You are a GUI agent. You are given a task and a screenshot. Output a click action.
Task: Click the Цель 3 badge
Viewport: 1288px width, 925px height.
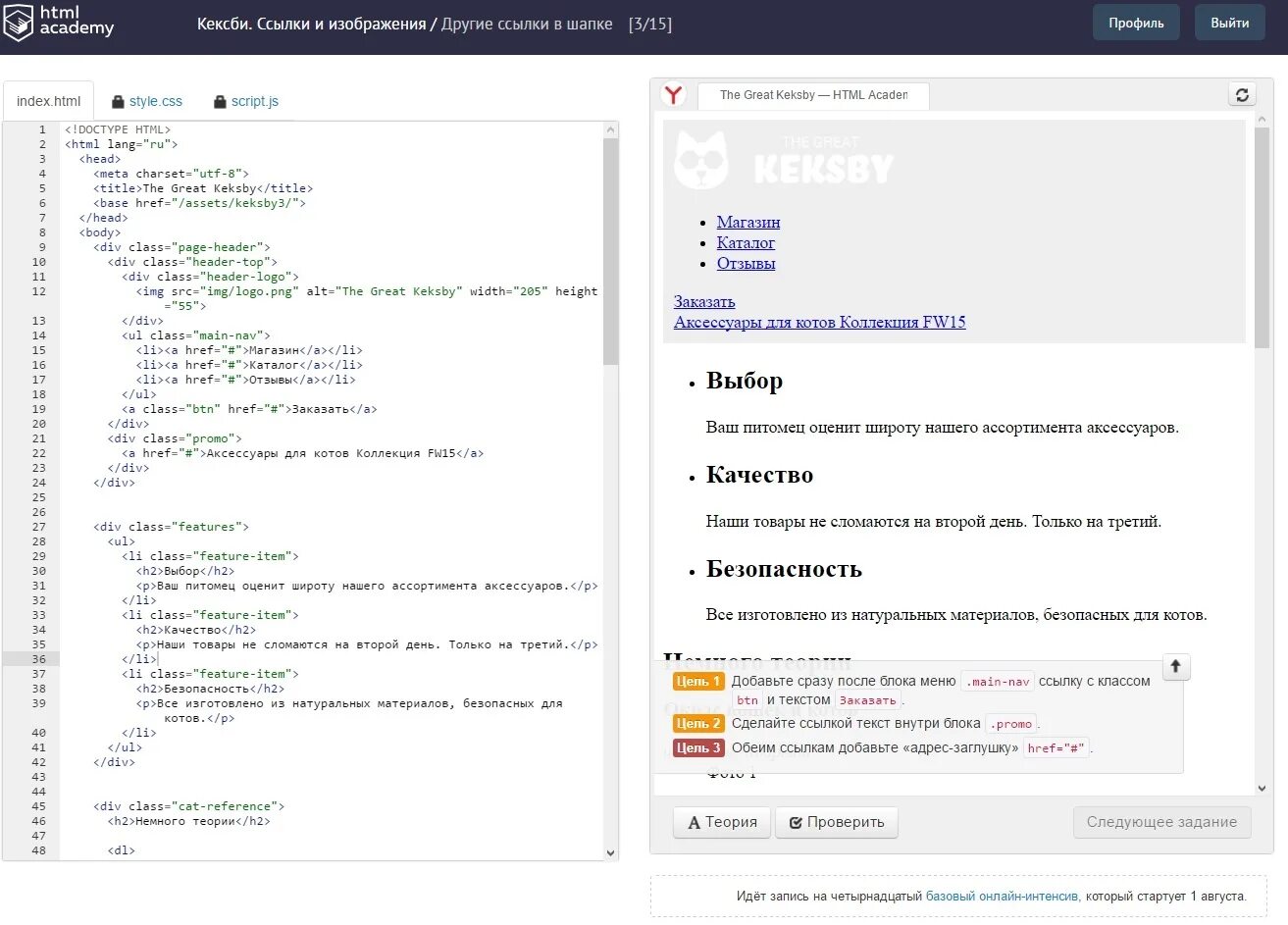click(698, 747)
